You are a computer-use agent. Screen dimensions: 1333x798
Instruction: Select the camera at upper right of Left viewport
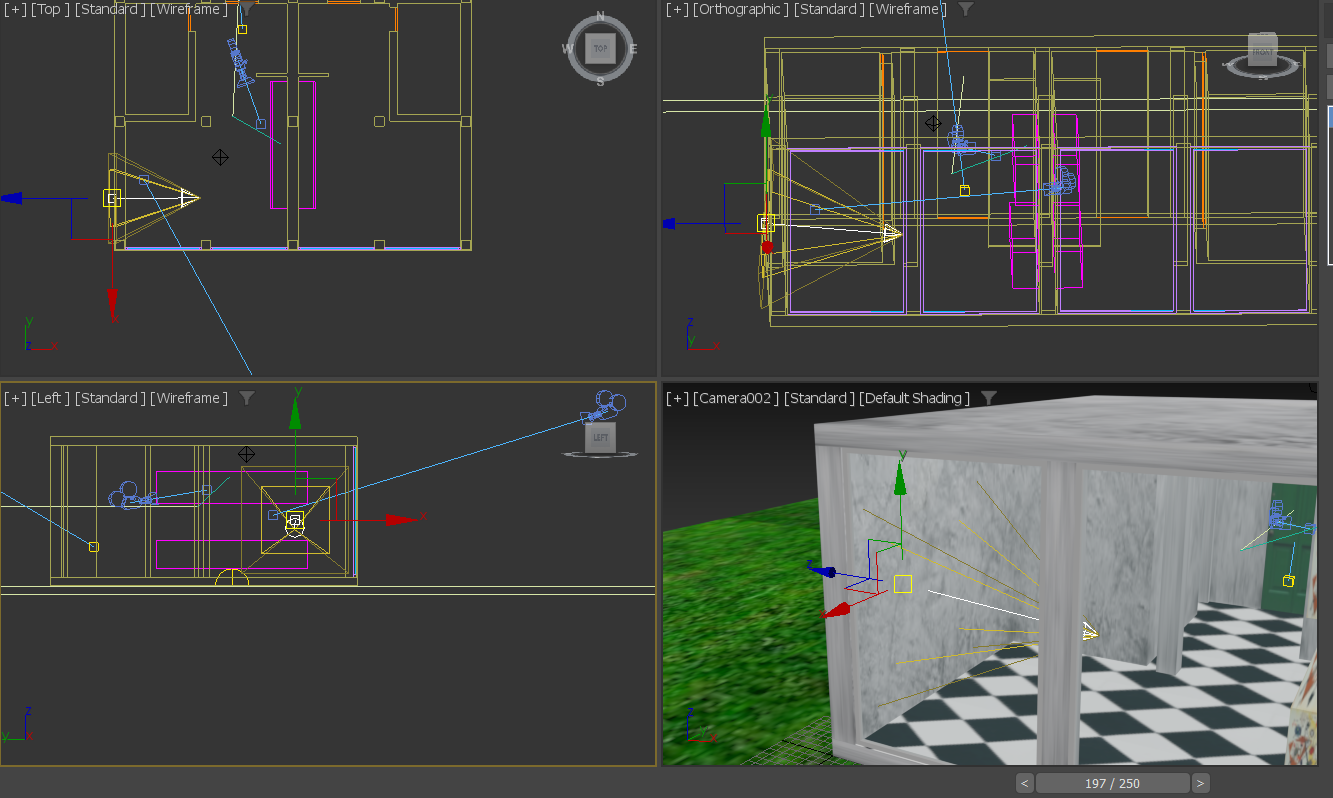(x=603, y=407)
